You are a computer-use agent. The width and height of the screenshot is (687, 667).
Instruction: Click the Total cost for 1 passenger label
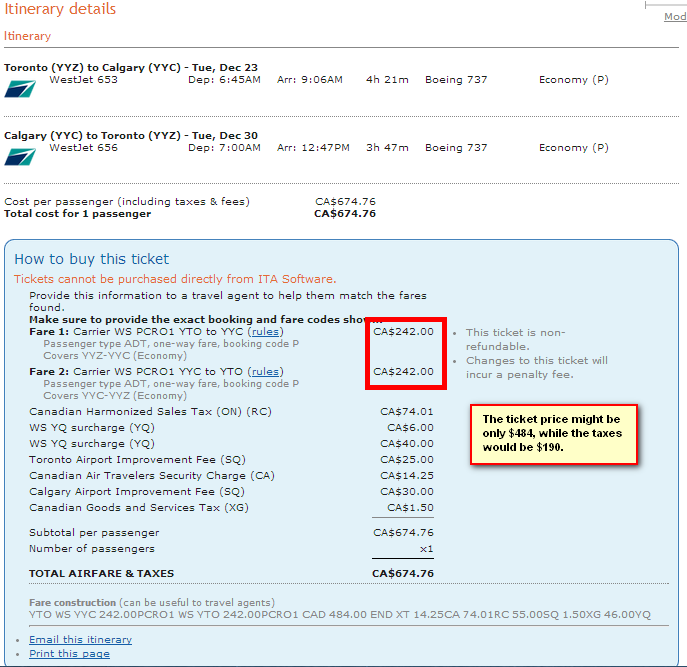pos(78,214)
